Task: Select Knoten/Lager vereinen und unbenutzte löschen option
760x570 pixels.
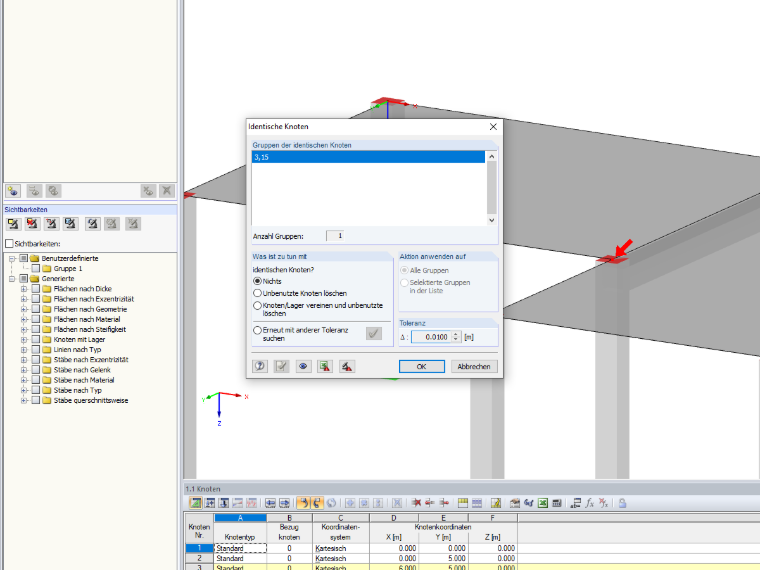Action: (258, 306)
